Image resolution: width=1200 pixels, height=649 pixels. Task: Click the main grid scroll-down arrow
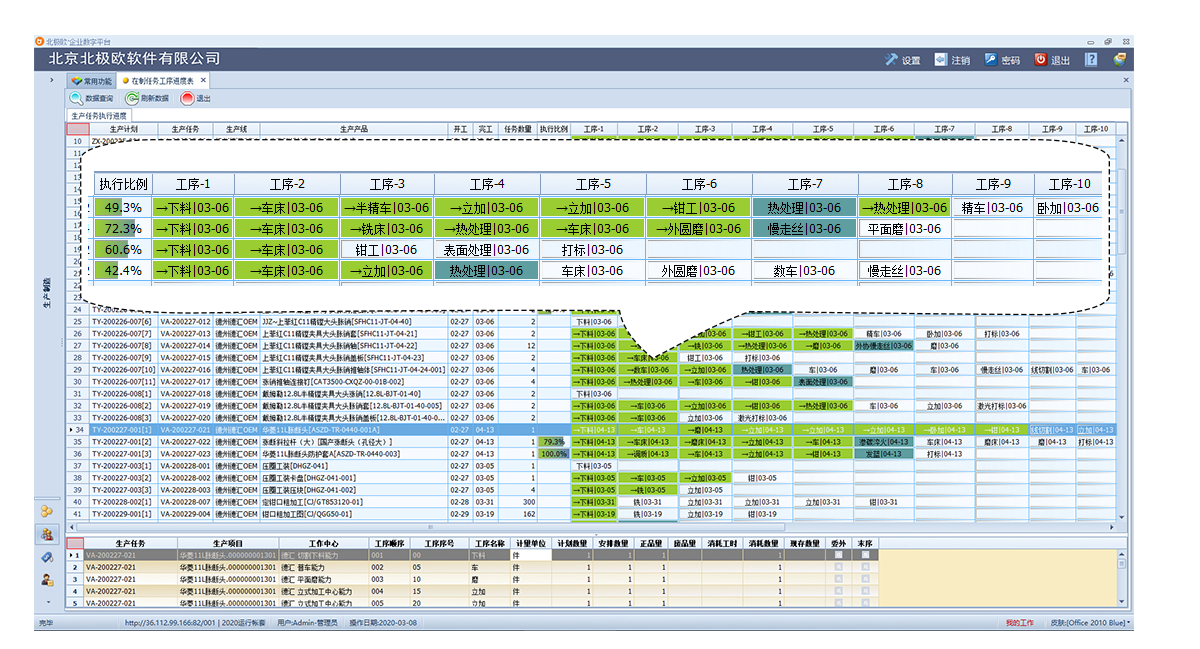click(1122, 517)
